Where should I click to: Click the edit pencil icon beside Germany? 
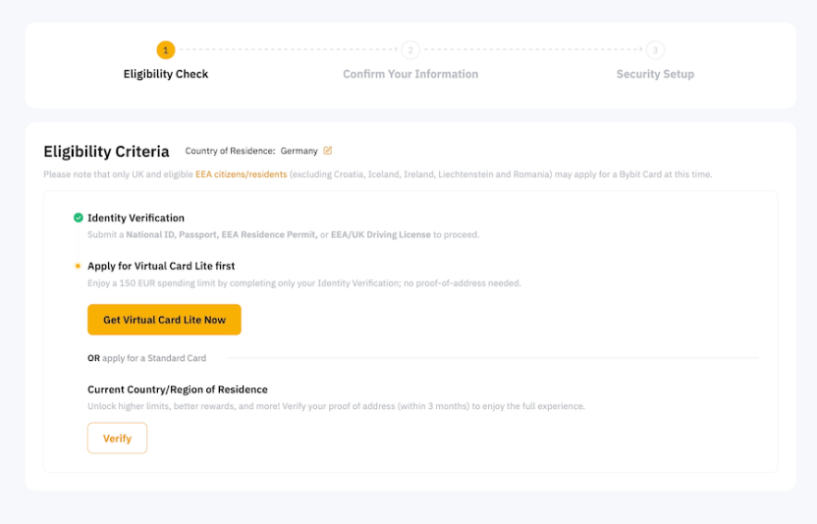(328, 151)
